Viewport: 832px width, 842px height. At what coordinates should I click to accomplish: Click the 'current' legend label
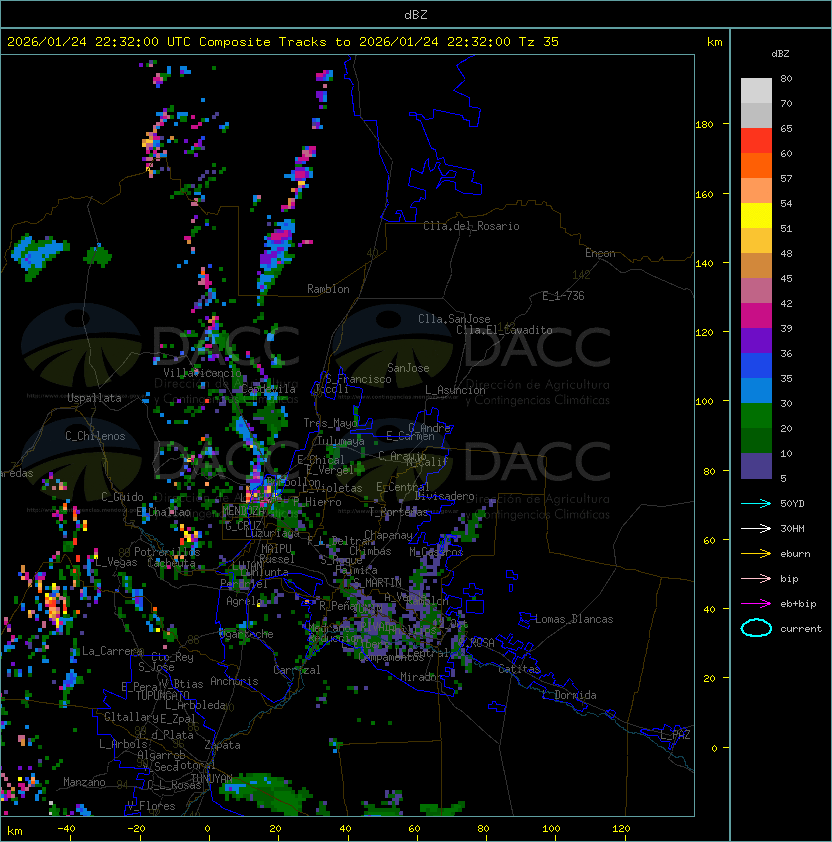pyautogui.click(x=801, y=629)
